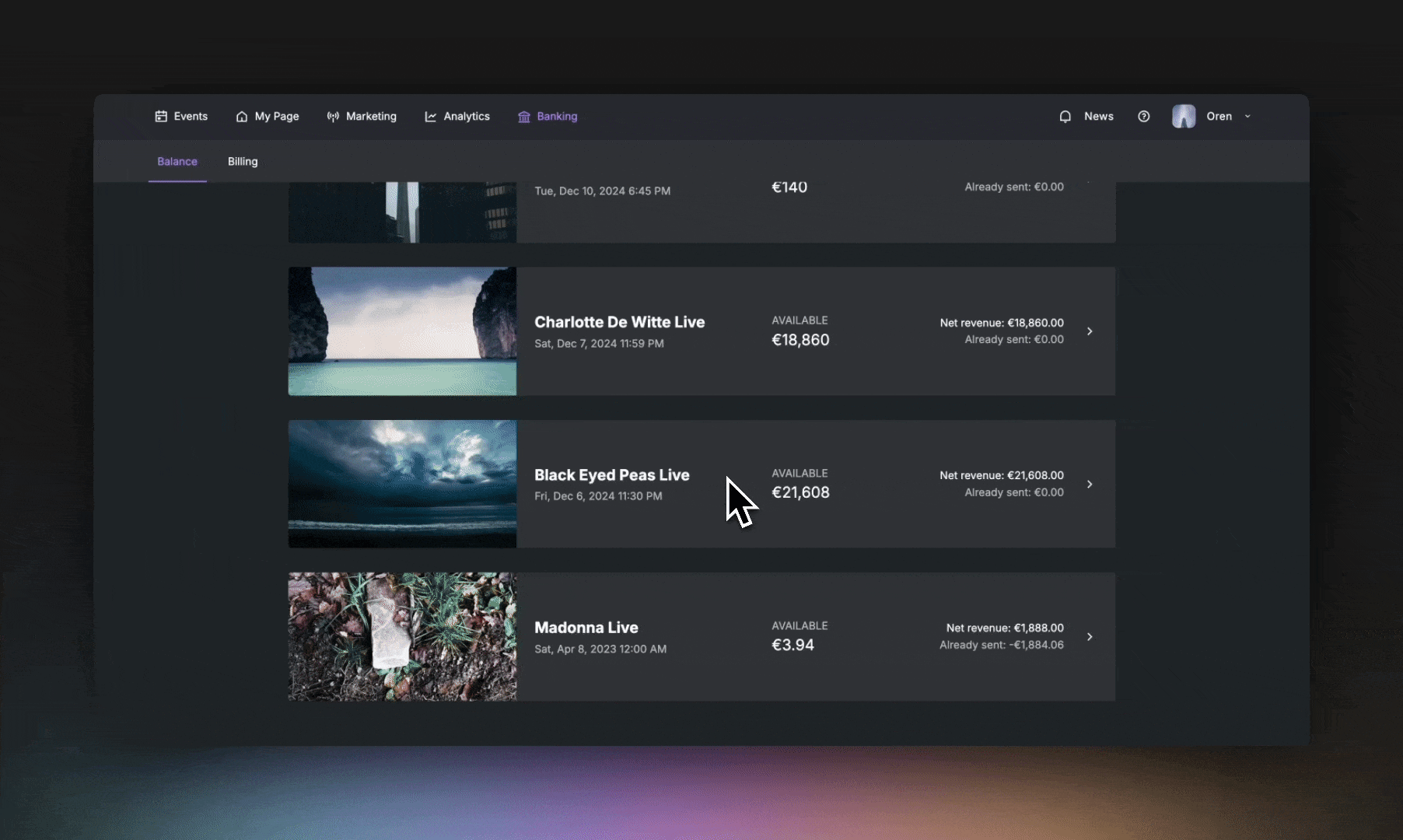Switch to the Balance tab

pos(177,162)
